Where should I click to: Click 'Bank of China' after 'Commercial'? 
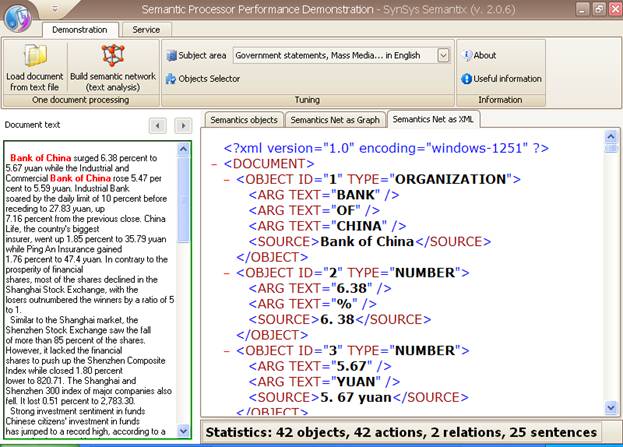pyautogui.click(x=80, y=178)
